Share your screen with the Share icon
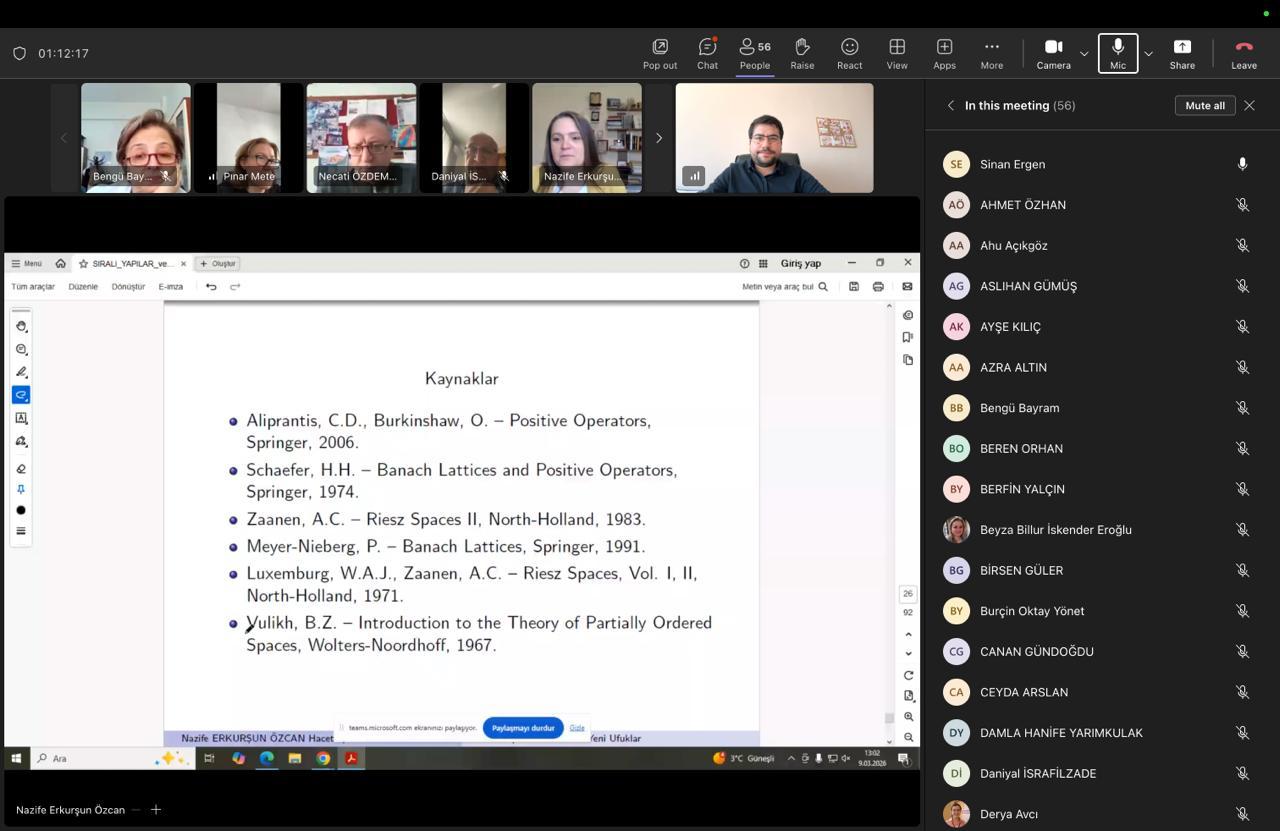1280x831 pixels. pos(1182,54)
